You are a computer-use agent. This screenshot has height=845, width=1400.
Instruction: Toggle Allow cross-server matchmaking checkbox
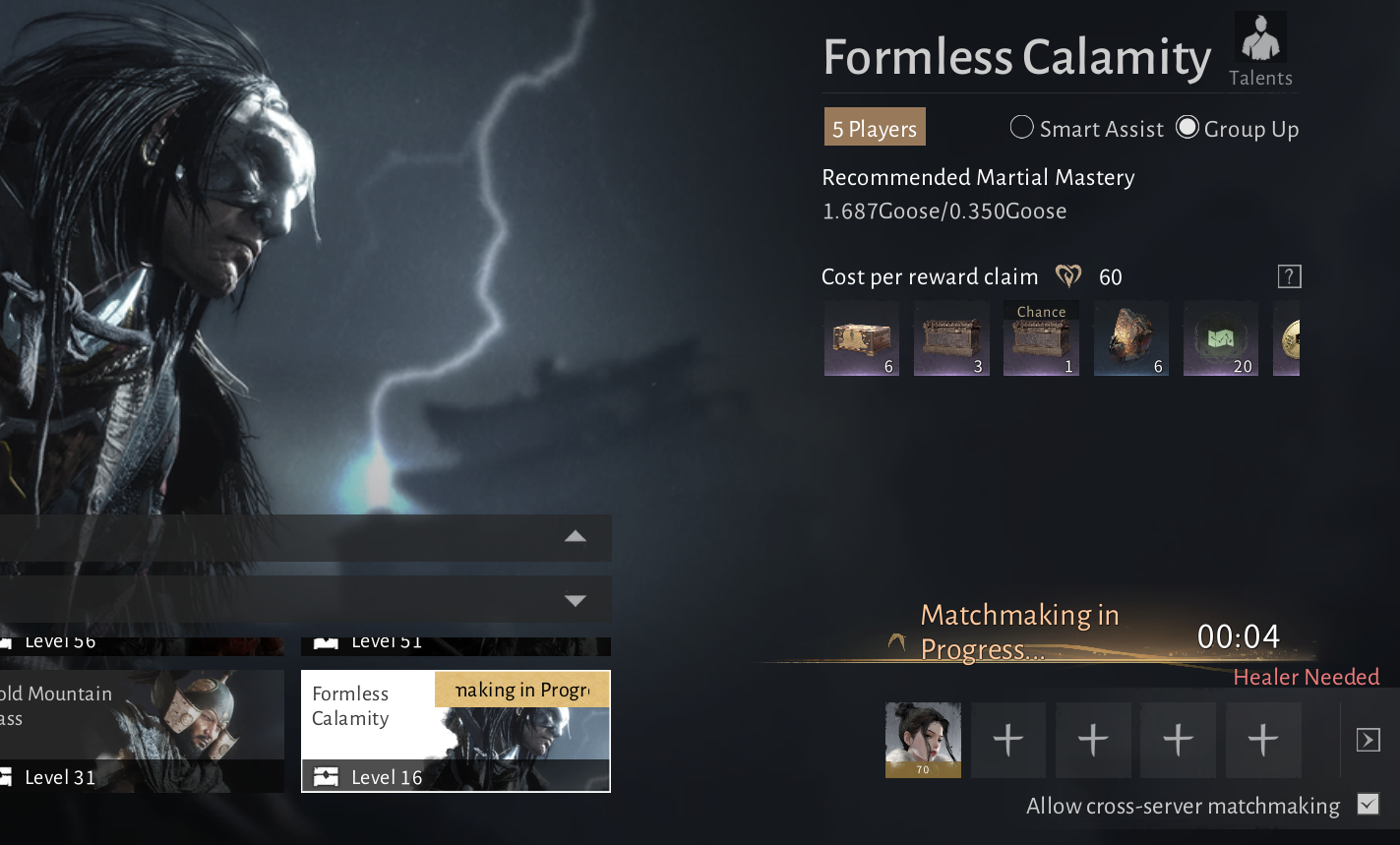(1368, 805)
